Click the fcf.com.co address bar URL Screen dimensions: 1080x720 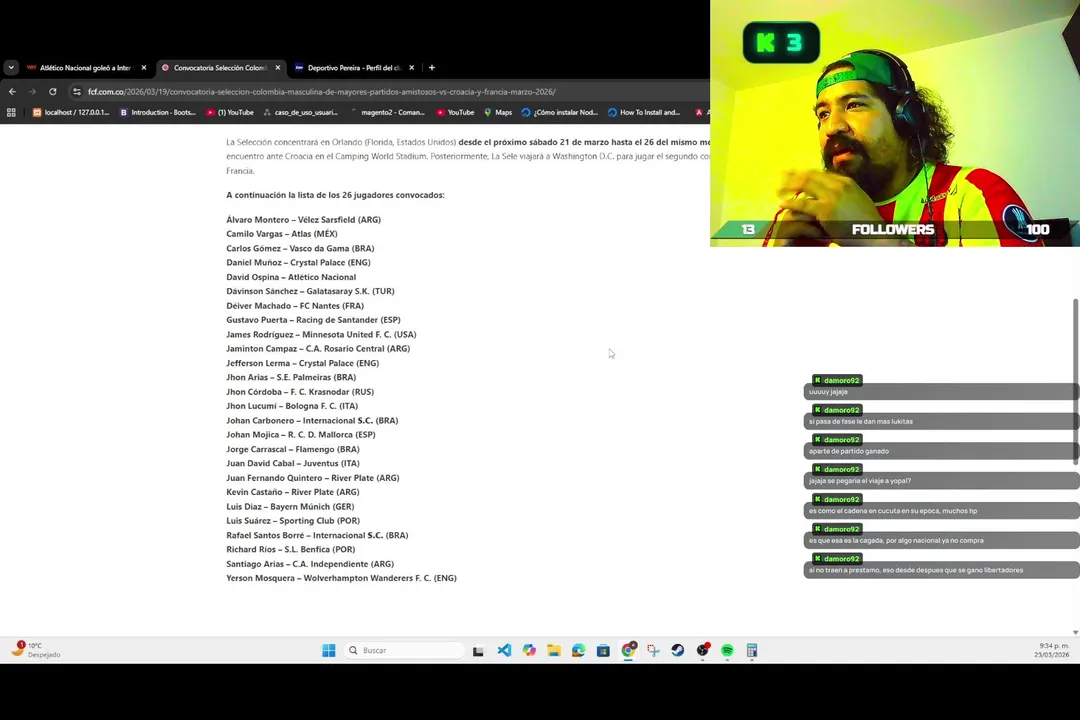(x=322, y=92)
